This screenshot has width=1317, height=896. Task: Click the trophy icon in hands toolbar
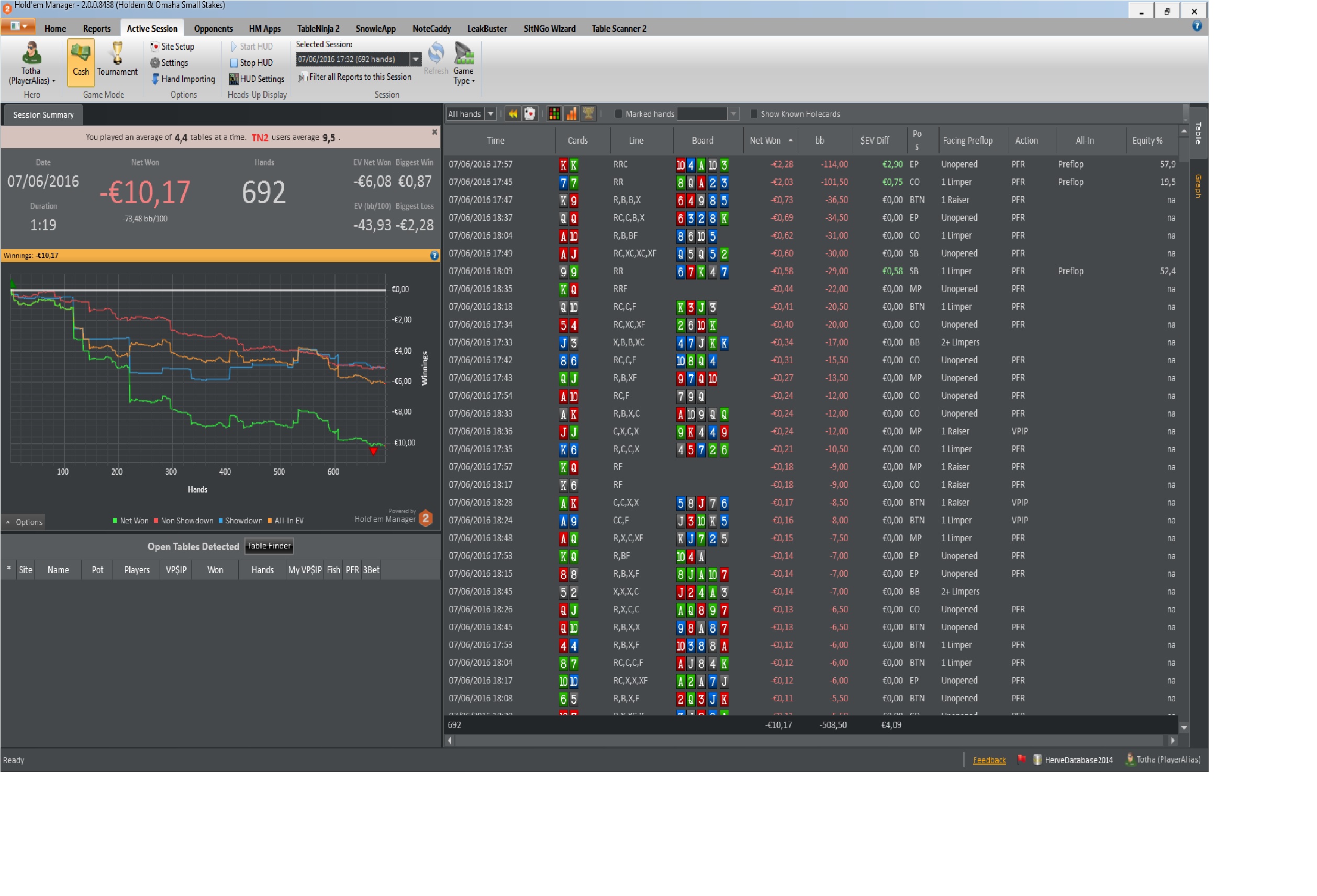pyautogui.click(x=588, y=114)
